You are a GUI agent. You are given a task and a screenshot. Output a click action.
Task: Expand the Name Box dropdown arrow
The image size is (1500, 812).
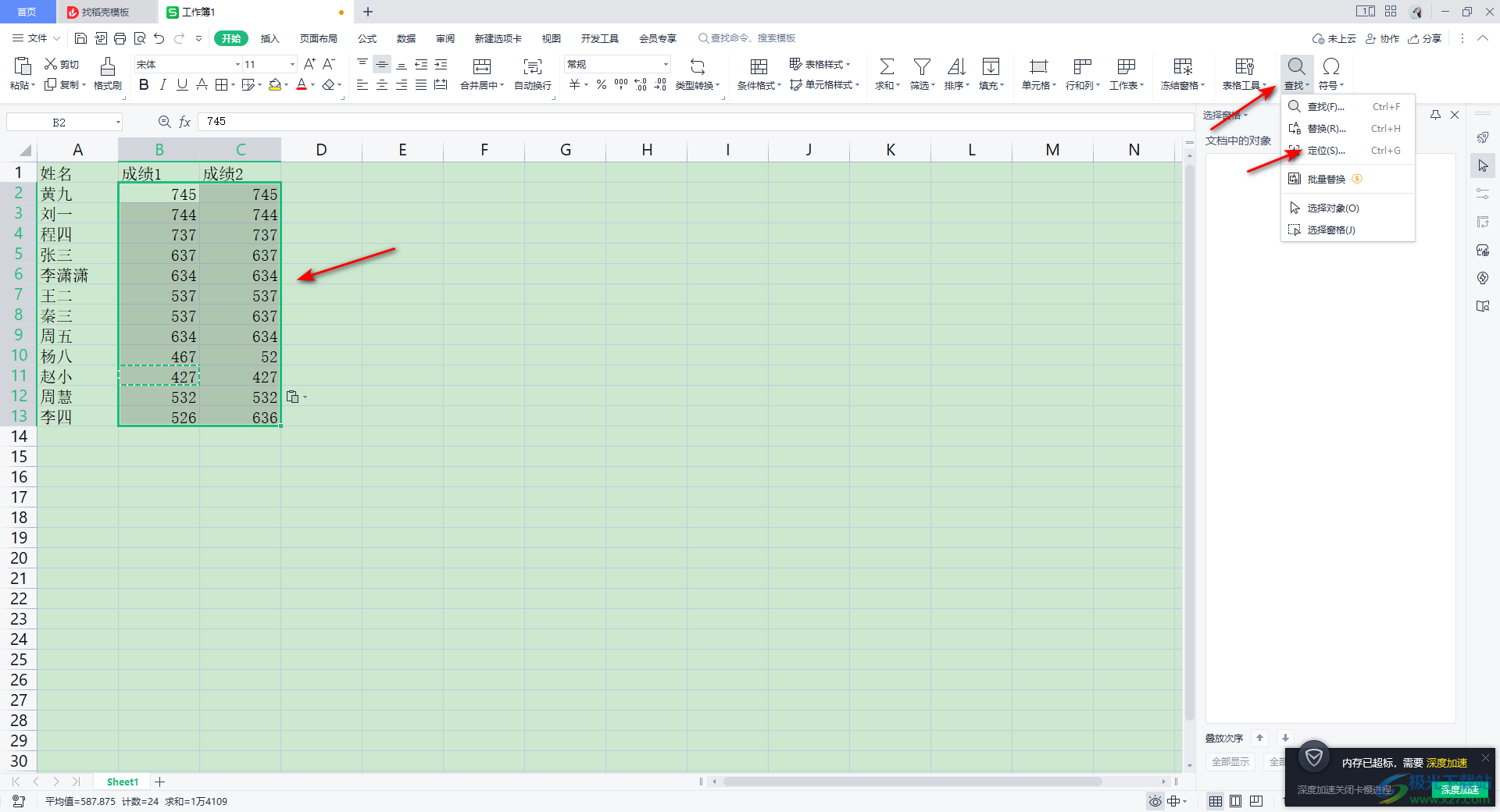(118, 122)
